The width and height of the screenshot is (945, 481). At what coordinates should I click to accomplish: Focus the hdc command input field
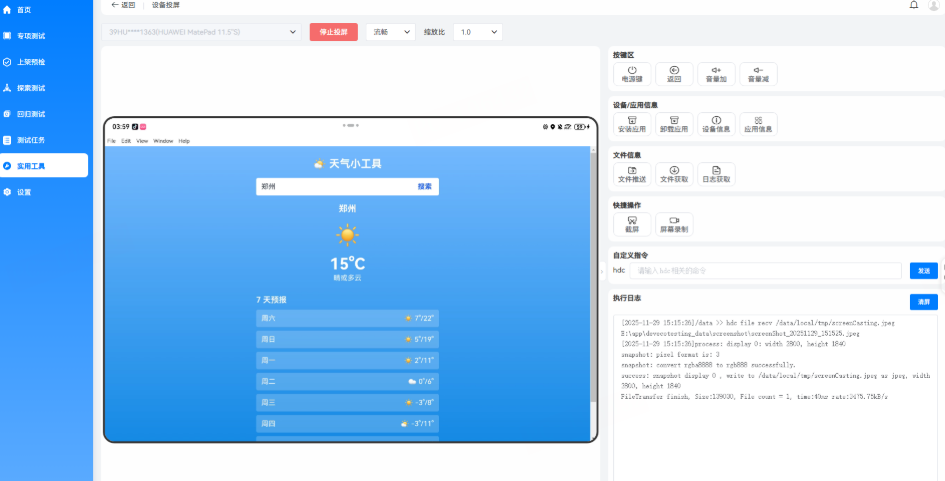click(765, 271)
